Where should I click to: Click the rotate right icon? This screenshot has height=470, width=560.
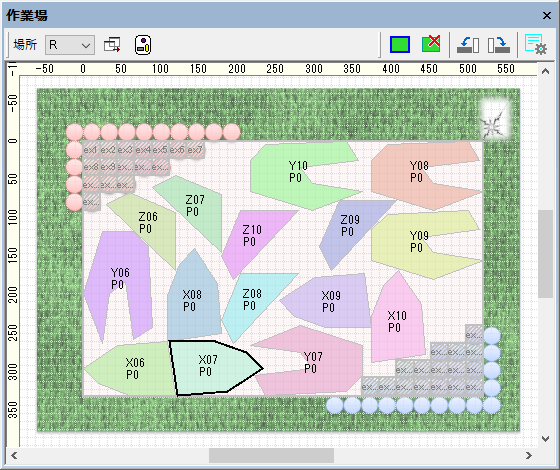point(499,45)
